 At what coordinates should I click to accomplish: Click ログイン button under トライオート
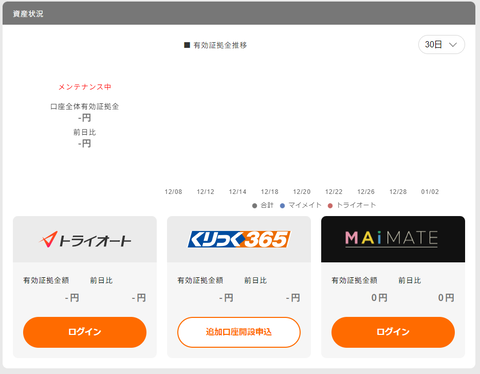click(x=85, y=332)
